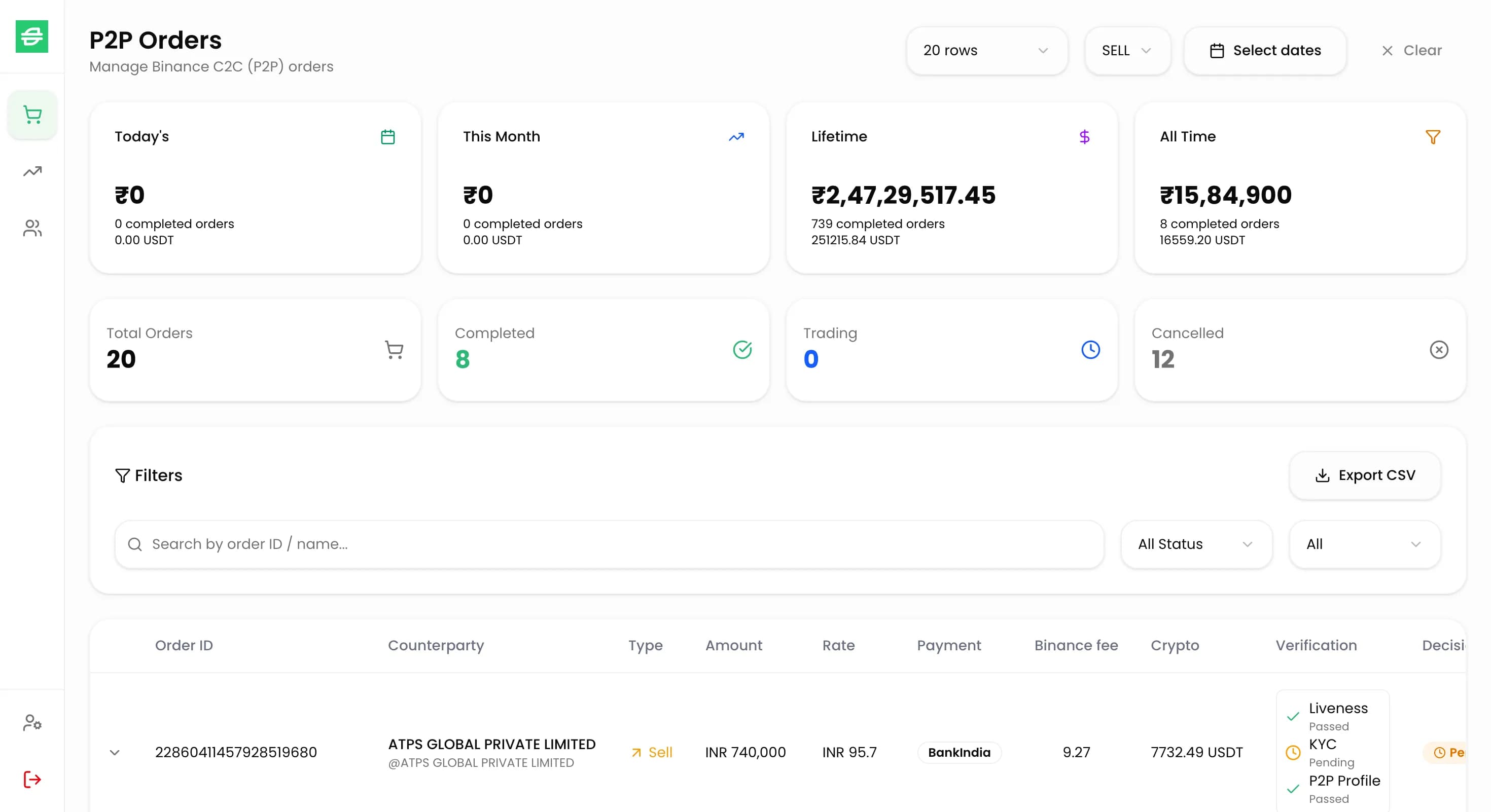1491x812 pixels.
Task: Expand the order 22860411457928519680 row
Action: 115,752
